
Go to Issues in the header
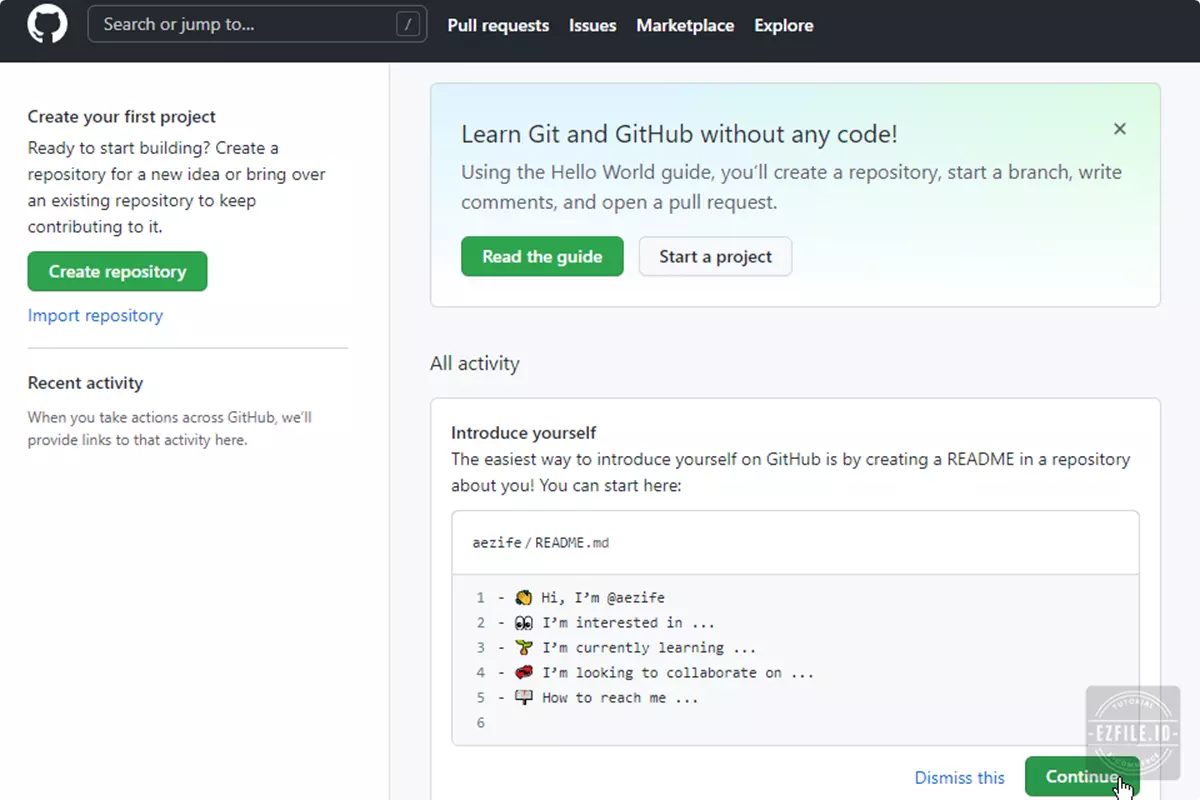(593, 26)
